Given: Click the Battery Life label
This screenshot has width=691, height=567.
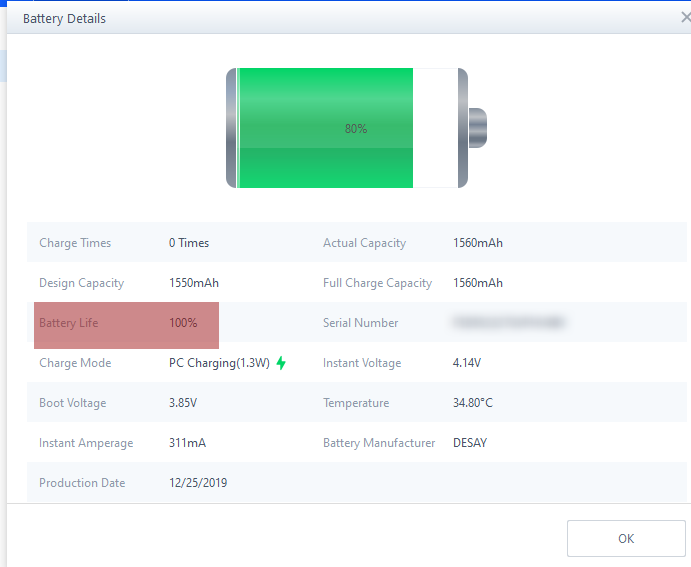Looking at the screenshot, I should coord(69,323).
